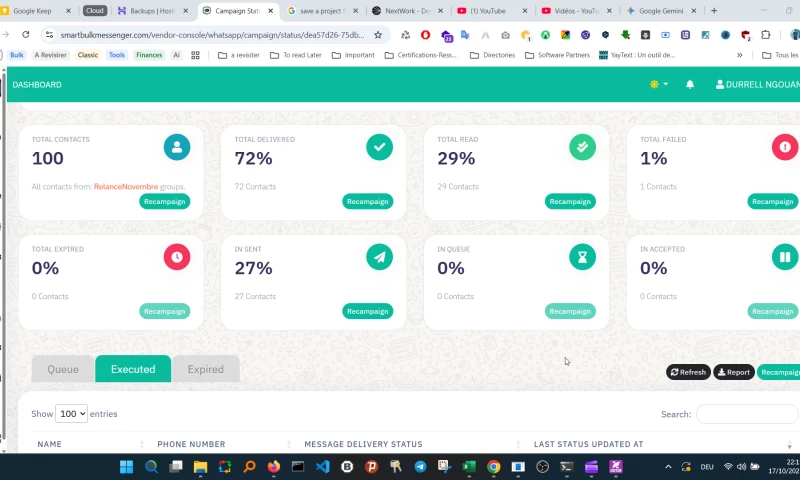Click the notification bell icon
This screenshot has height=480, width=800.
(690, 85)
